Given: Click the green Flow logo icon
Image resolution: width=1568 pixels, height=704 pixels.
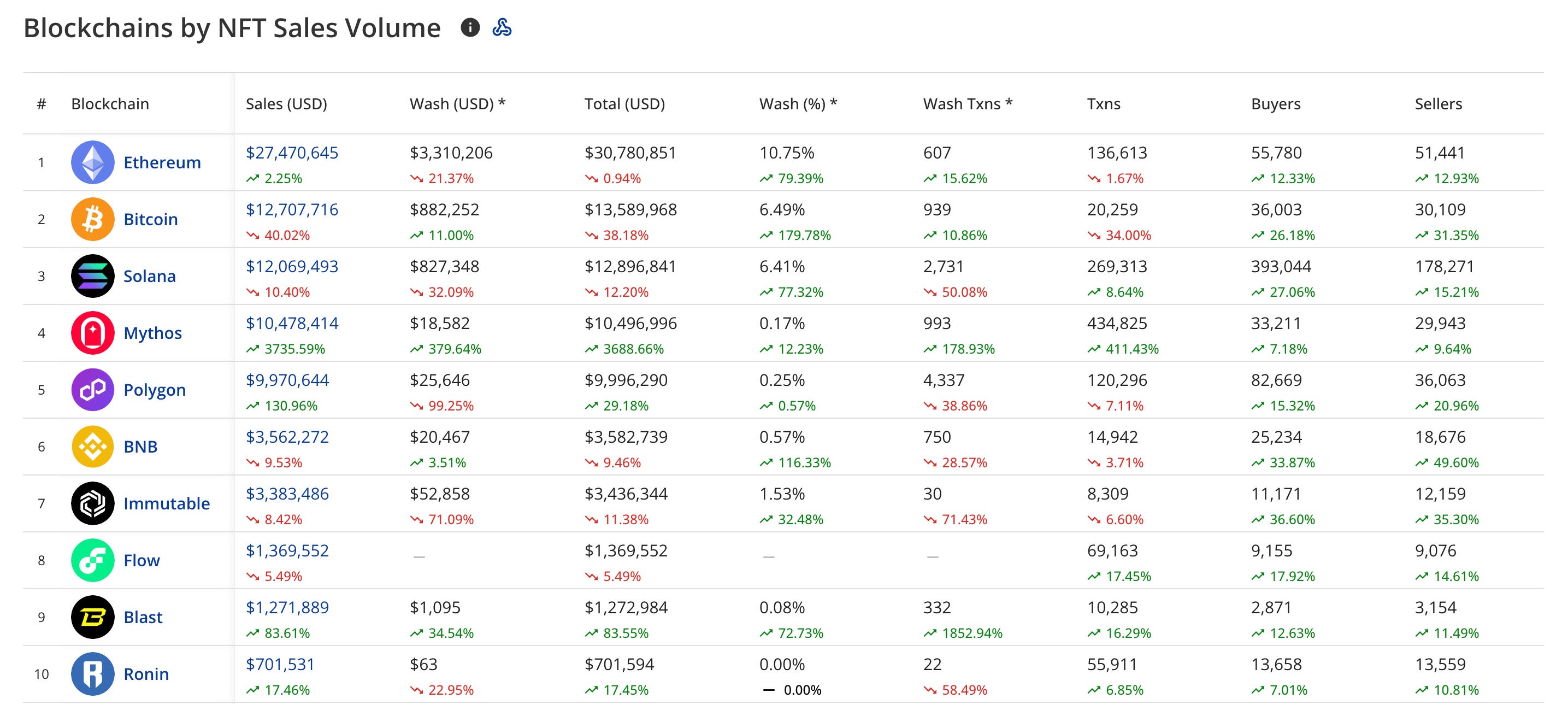Looking at the screenshot, I should (x=92, y=560).
